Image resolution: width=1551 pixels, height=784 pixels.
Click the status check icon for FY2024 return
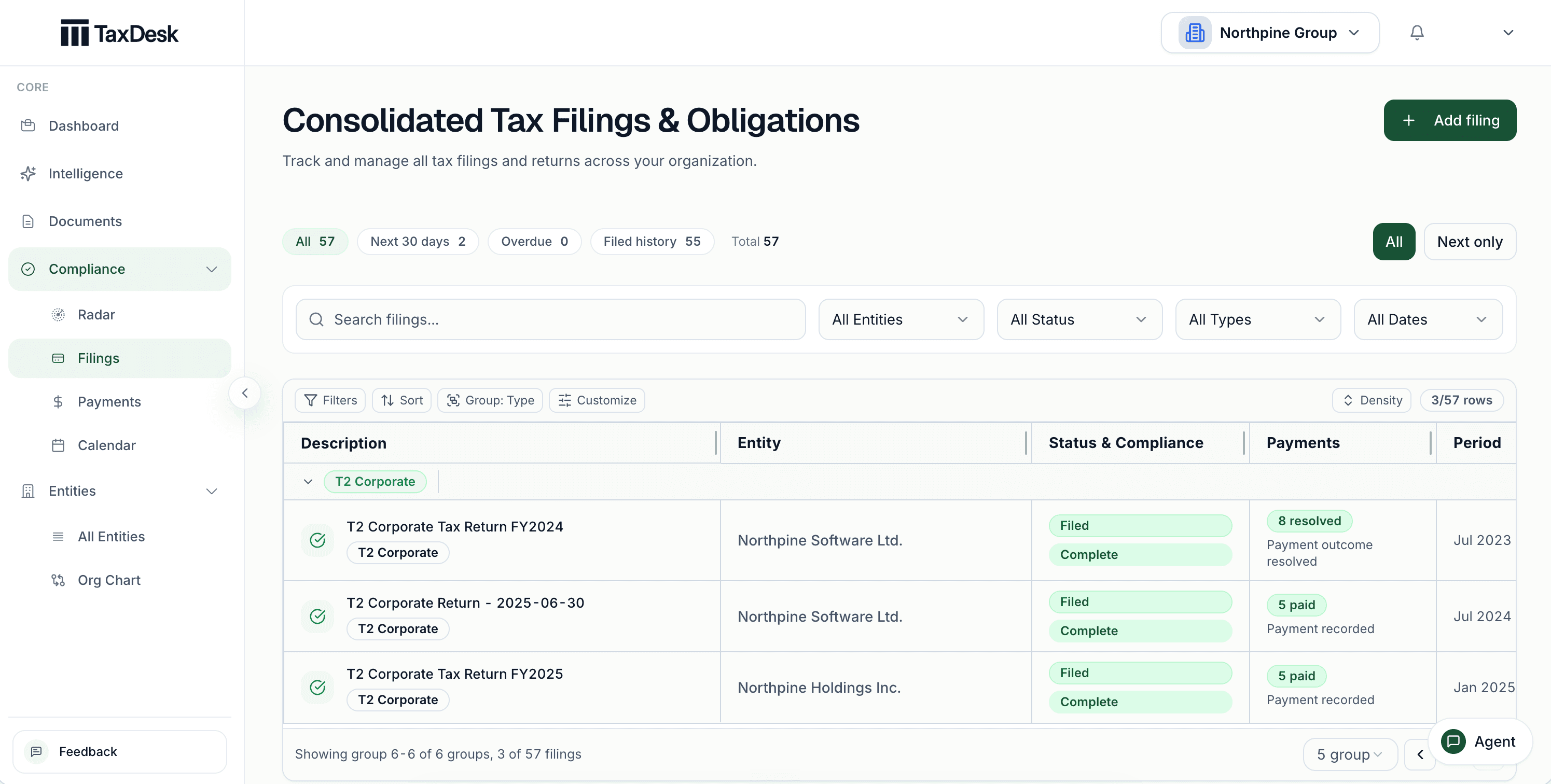[317, 540]
